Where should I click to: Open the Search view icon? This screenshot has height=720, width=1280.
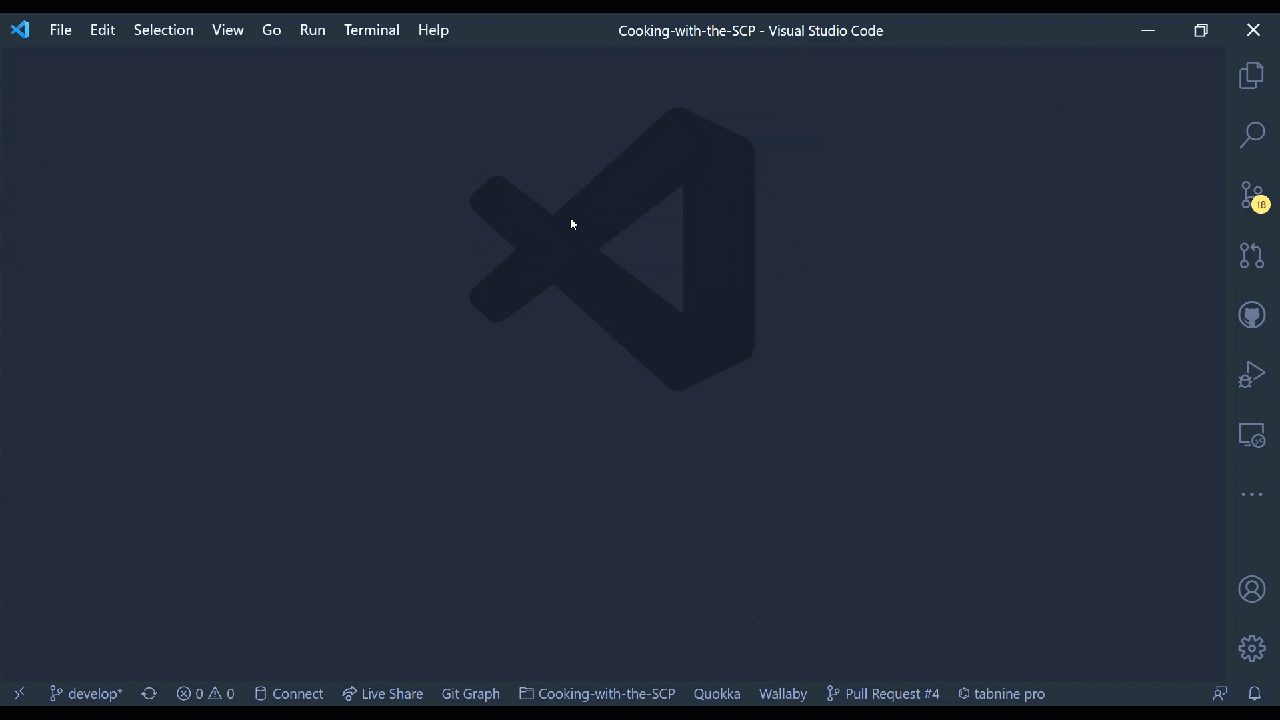[1252, 135]
